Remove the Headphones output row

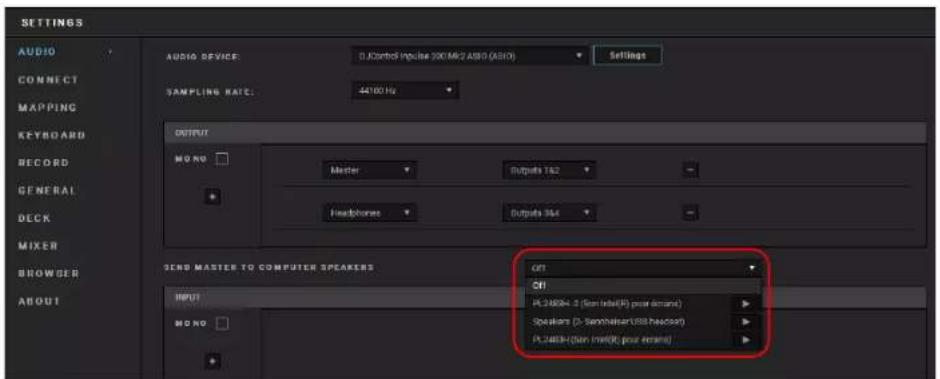[x=690, y=213]
